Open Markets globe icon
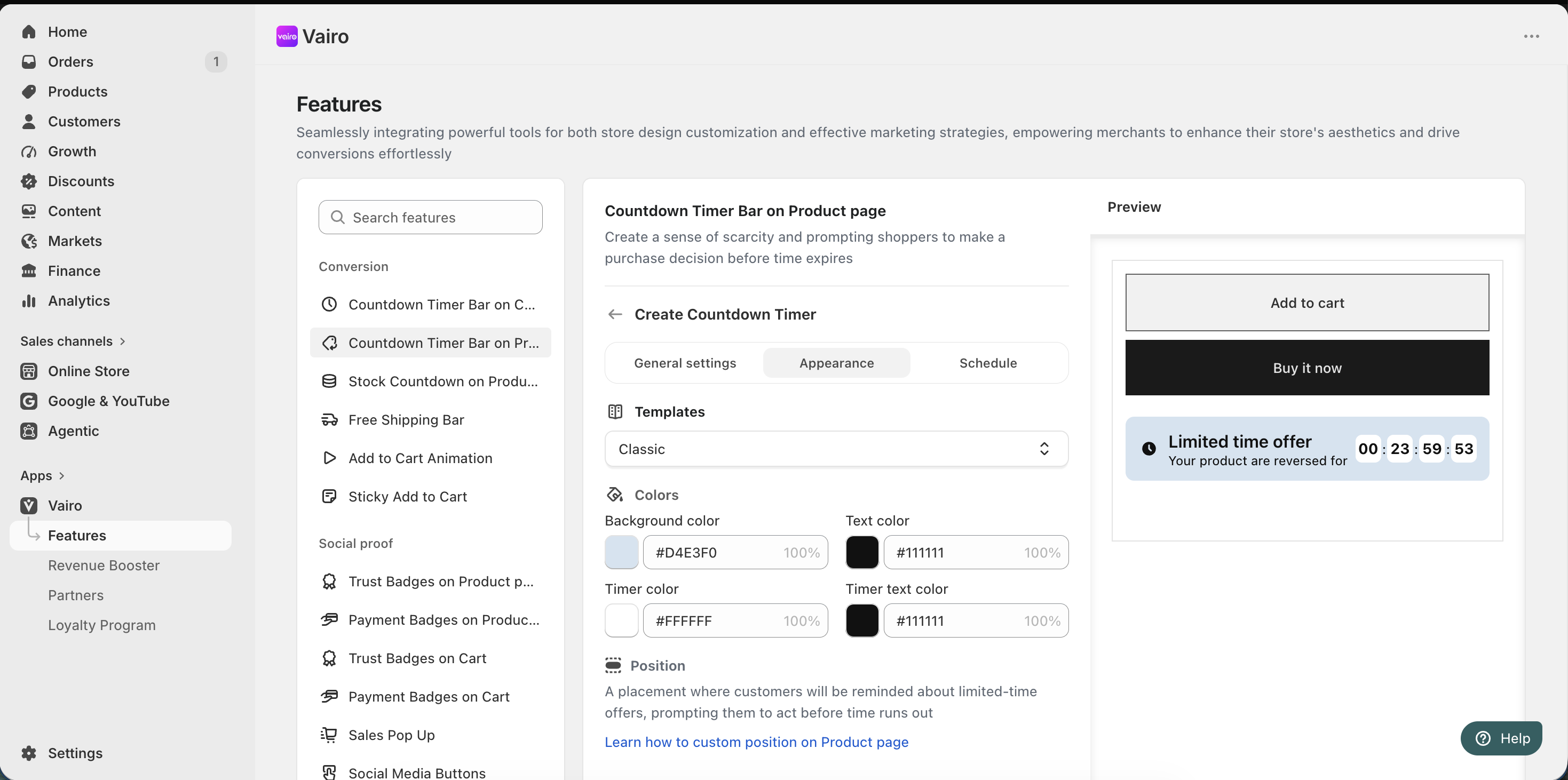This screenshot has height=780, width=1568. point(29,240)
